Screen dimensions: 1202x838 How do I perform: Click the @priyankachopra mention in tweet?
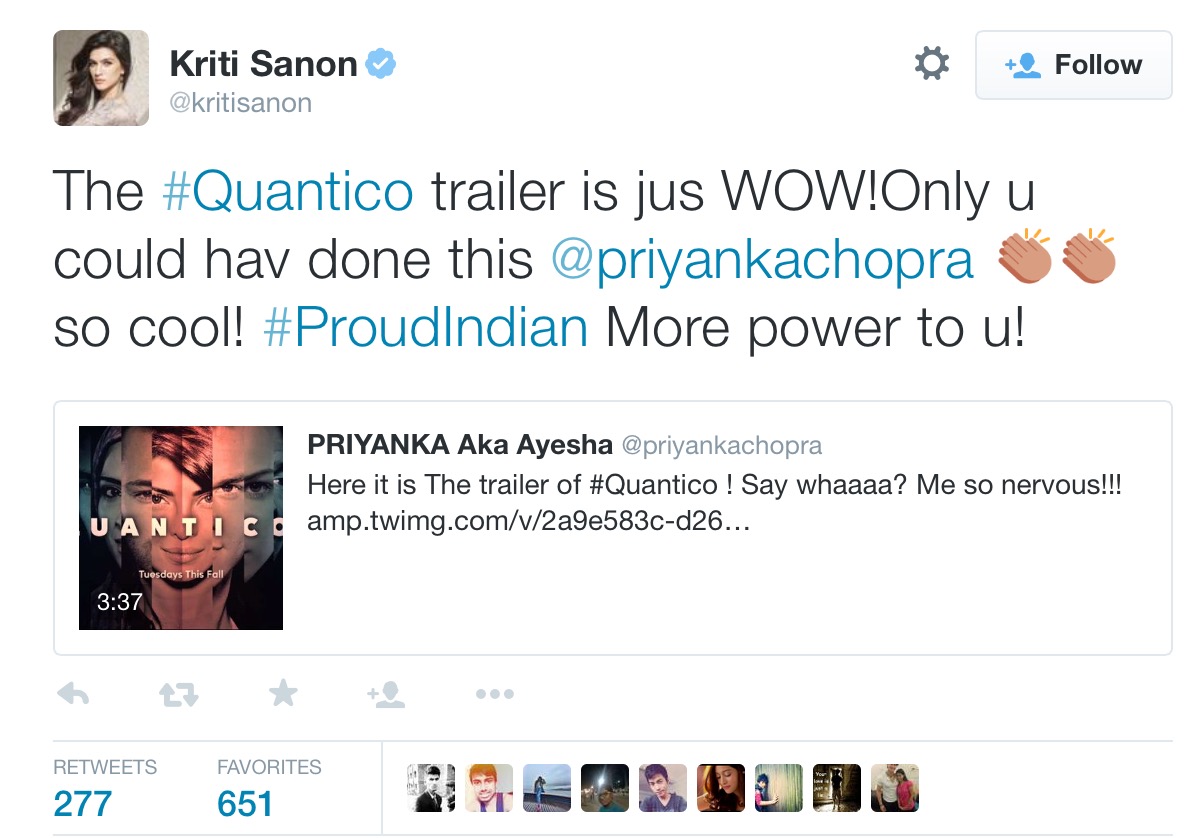[762, 260]
